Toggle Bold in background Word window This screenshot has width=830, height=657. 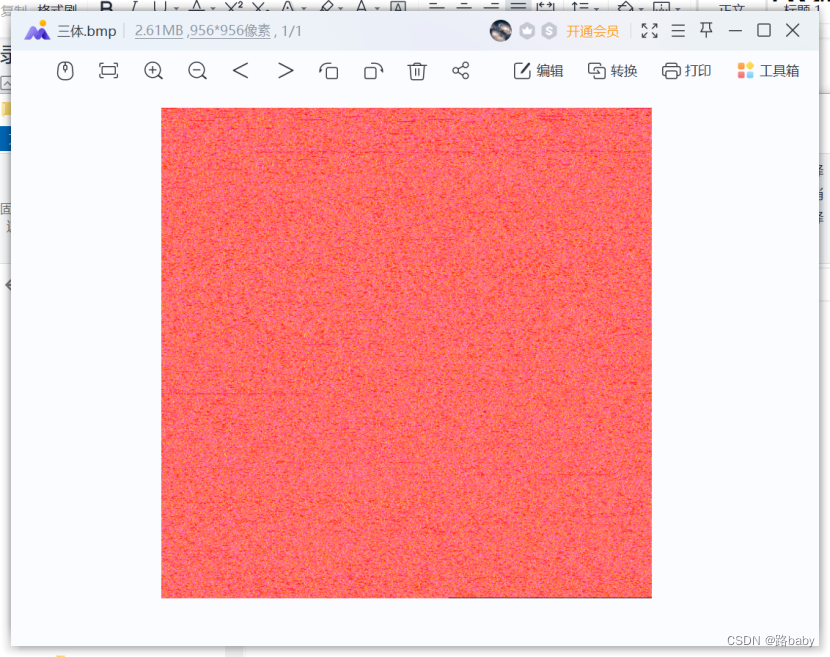click(x=106, y=6)
